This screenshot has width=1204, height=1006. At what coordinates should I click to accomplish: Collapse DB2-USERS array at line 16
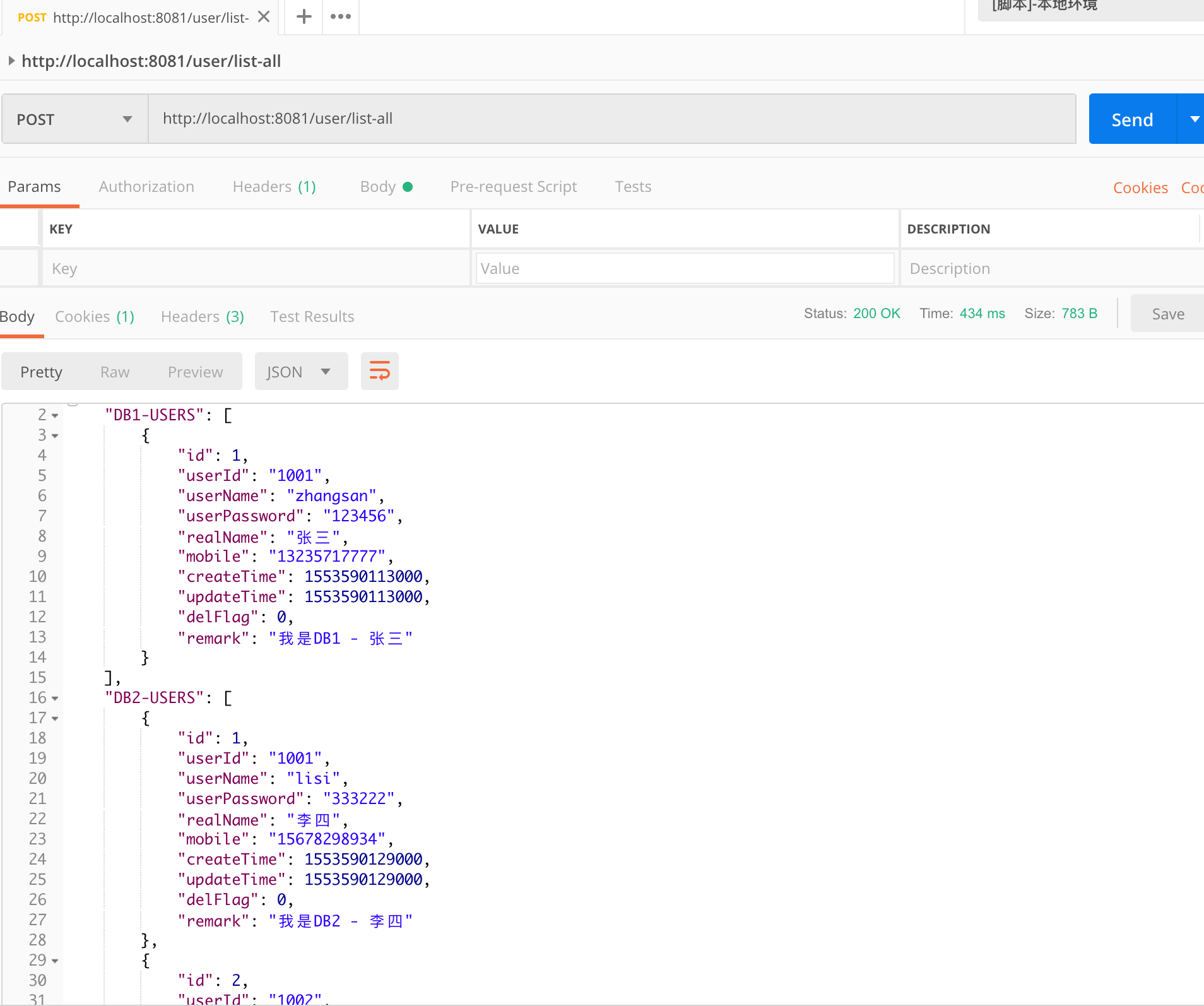pos(55,699)
